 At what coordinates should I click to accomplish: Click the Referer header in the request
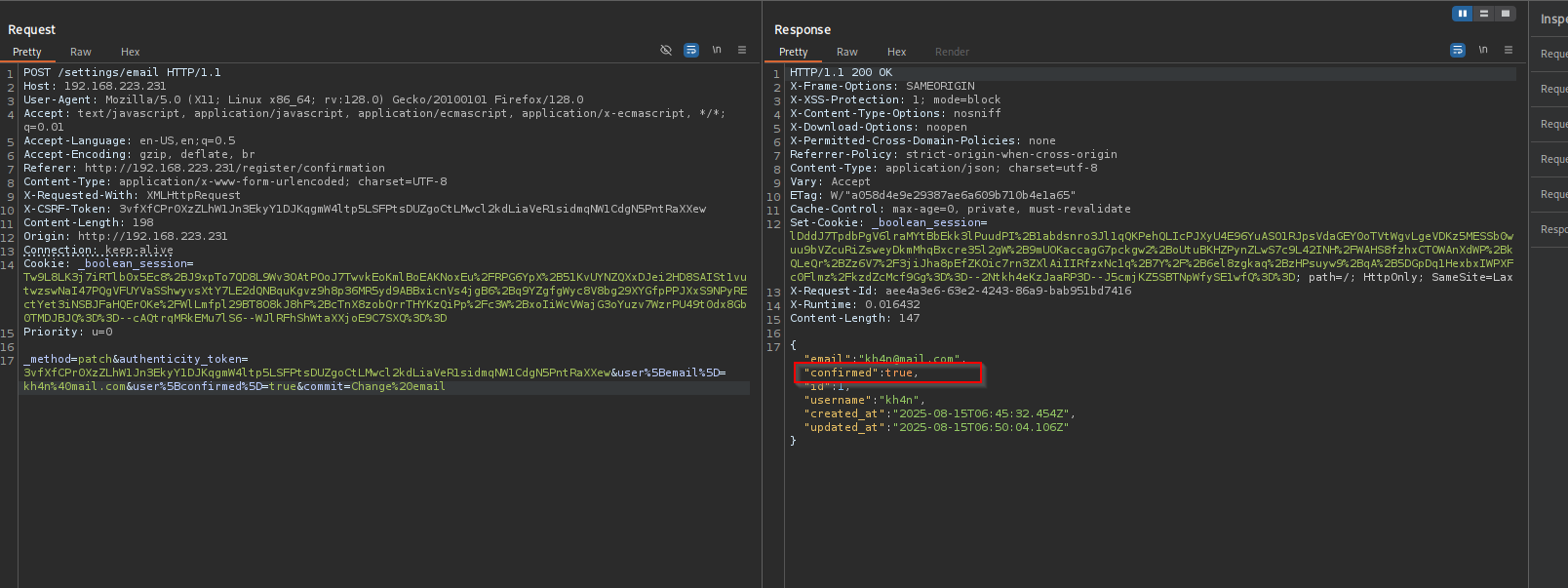click(204, 168)
